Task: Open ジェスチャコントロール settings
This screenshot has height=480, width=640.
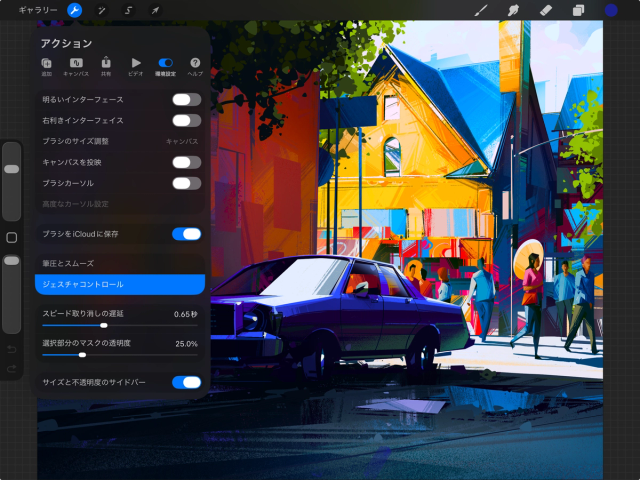Action: [120, 284]
